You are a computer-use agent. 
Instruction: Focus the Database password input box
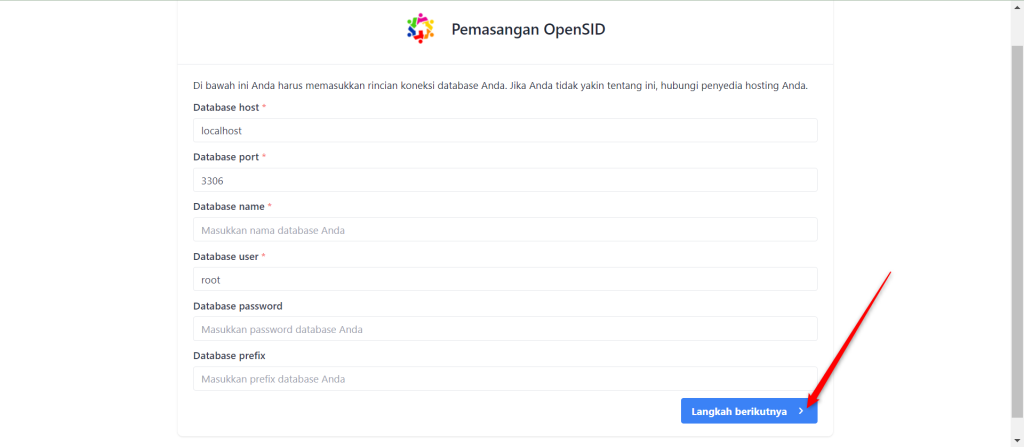coord(505,329)
